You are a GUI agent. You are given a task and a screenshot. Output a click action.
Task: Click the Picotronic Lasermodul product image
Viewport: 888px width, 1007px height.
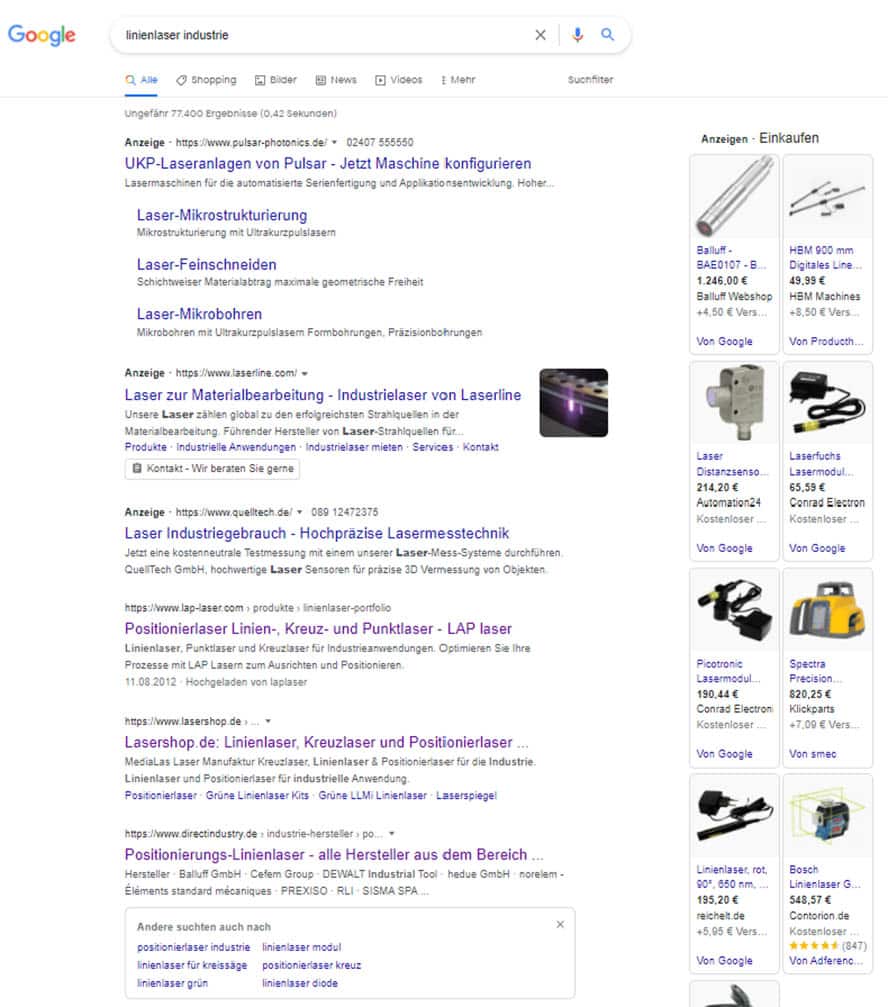click(x=735, y=609)
